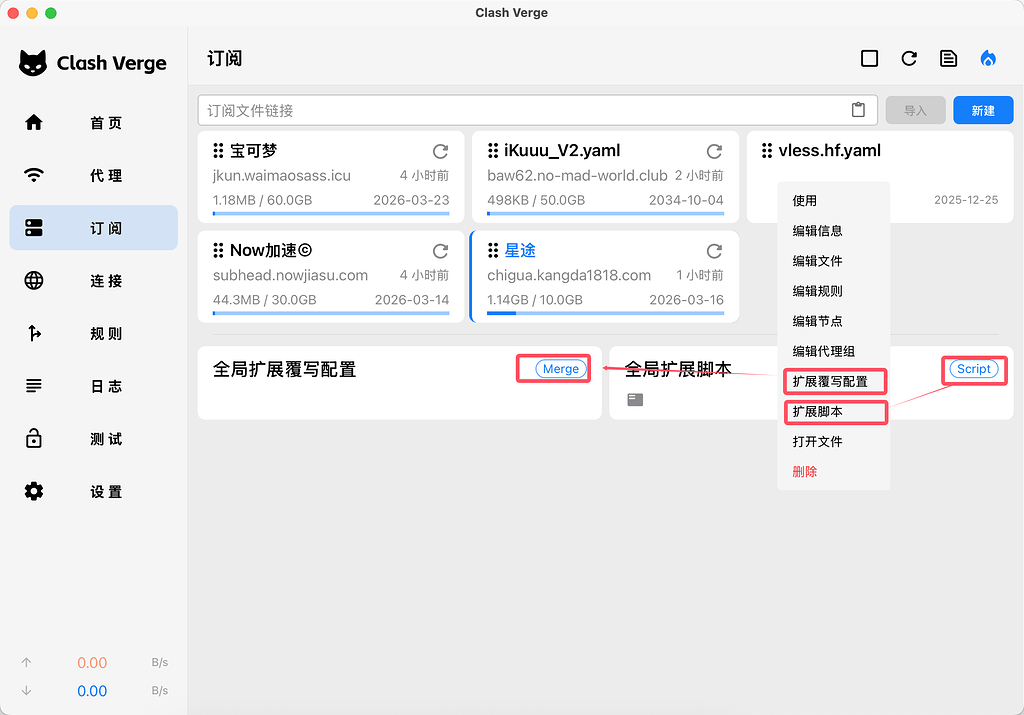Click chigua.kangda1818.com URL text
This screenshot has width=1024, height=715.
(x=569, y=276)
